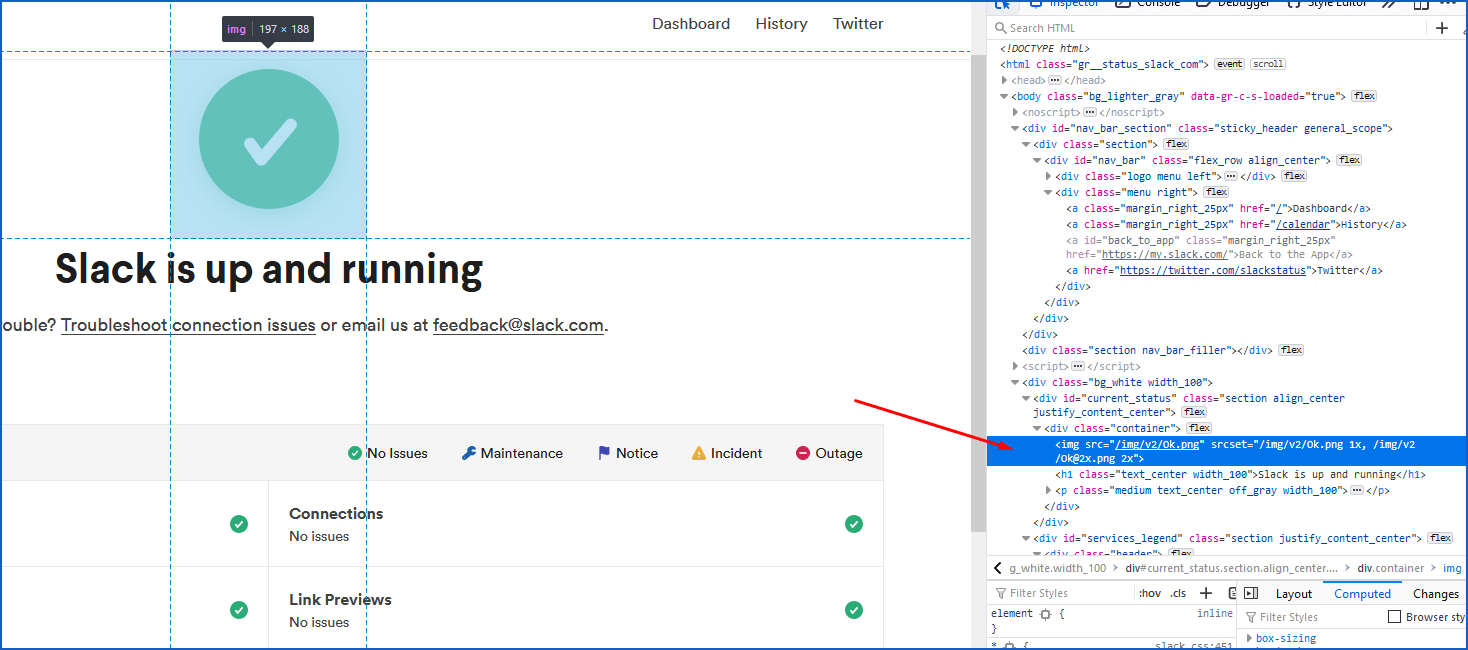Click the Maintenance wrench icon
1468x650 pixels.
click(x=469, y=453)
